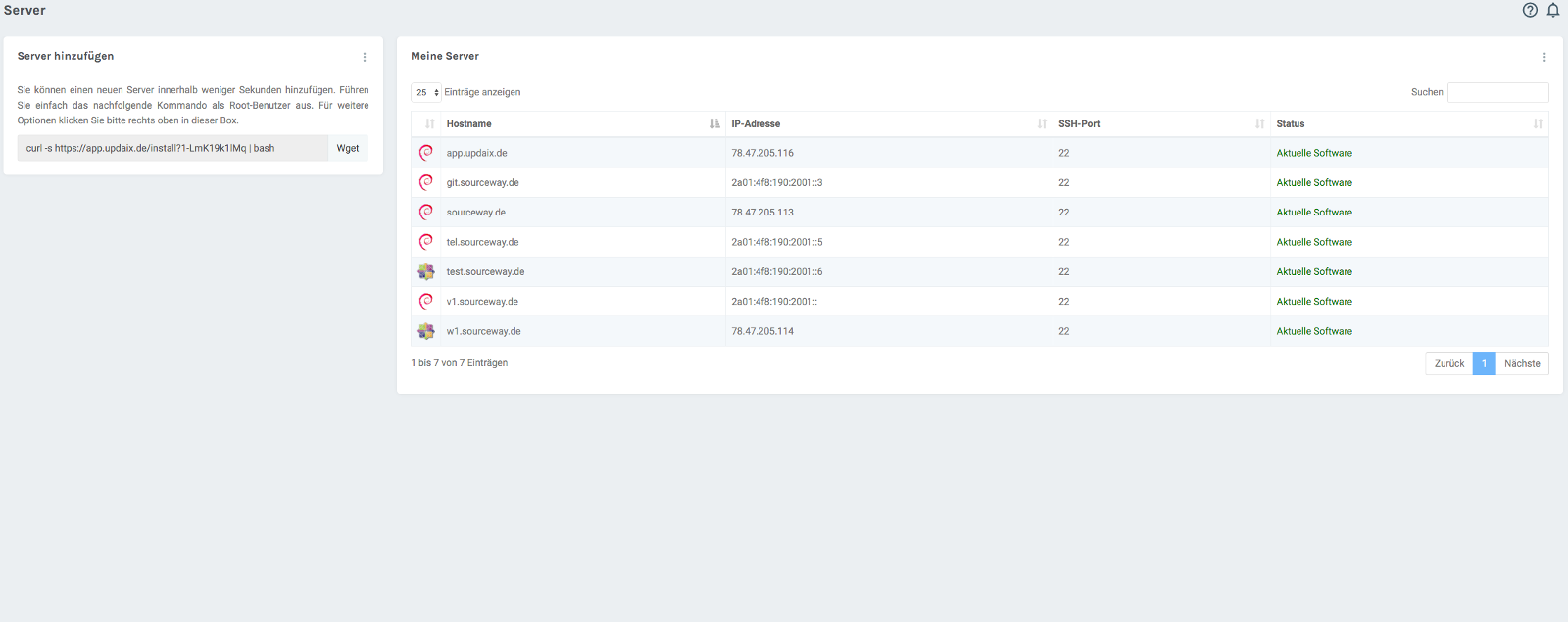The image size is (1568, 622).
Task: Open the Meine Server panel options menu
Action: coord(1544,57)
